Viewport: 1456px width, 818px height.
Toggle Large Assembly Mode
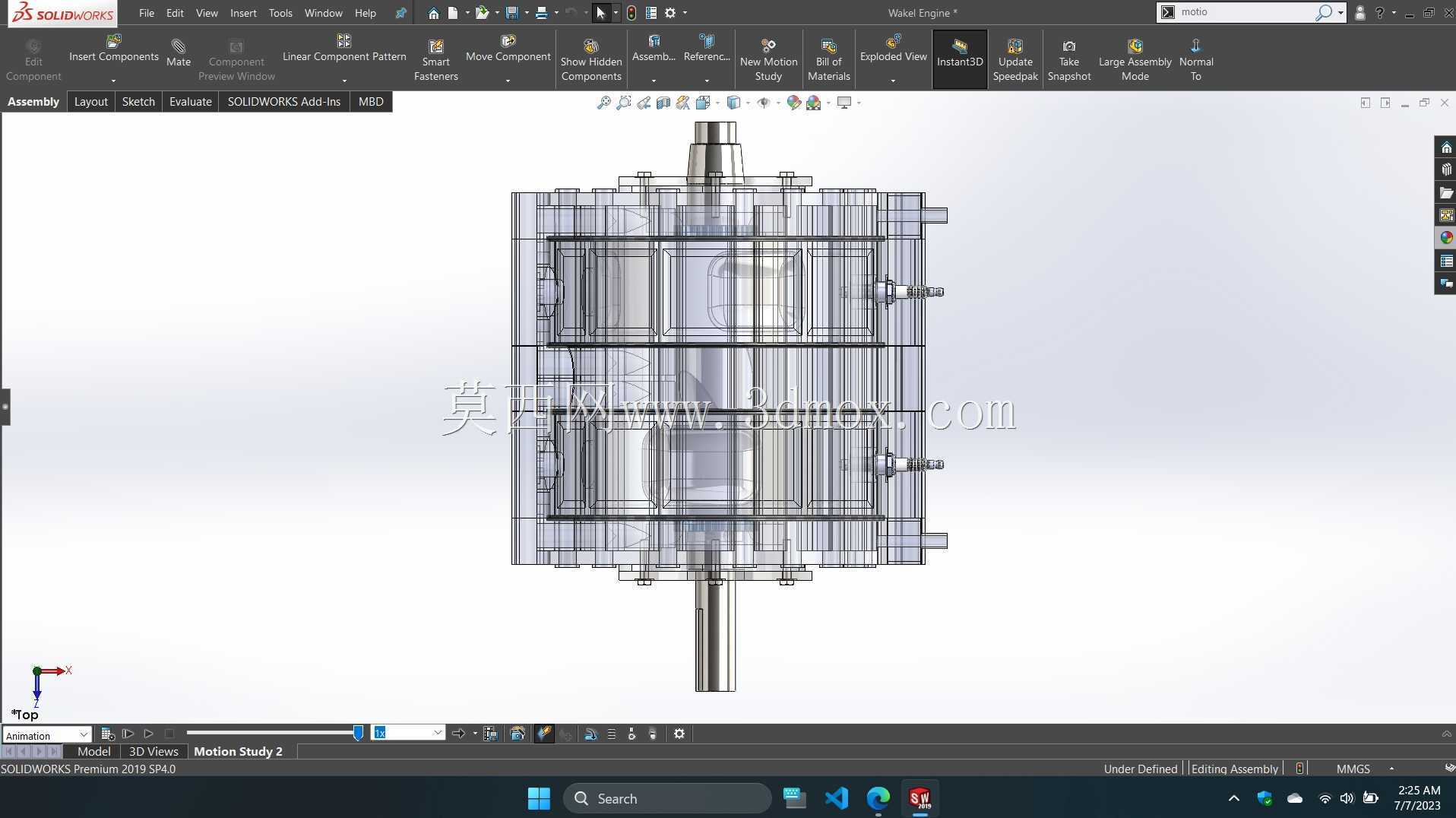(x=1135, y=60)
